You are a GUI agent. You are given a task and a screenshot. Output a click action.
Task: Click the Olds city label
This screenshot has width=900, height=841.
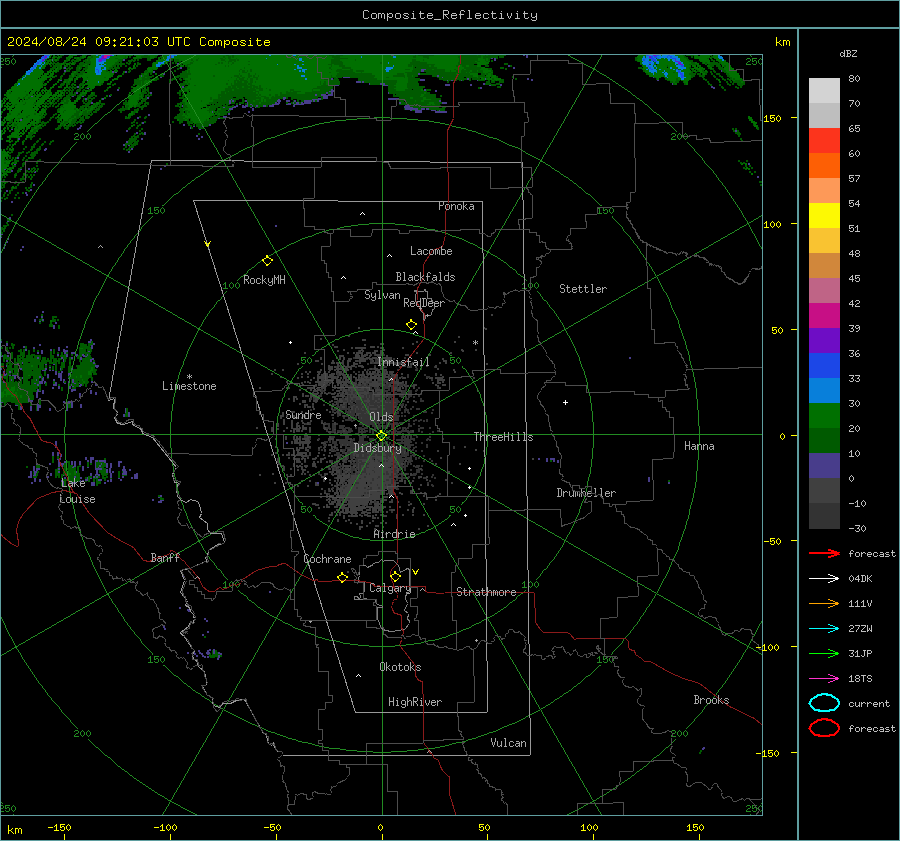381,417
